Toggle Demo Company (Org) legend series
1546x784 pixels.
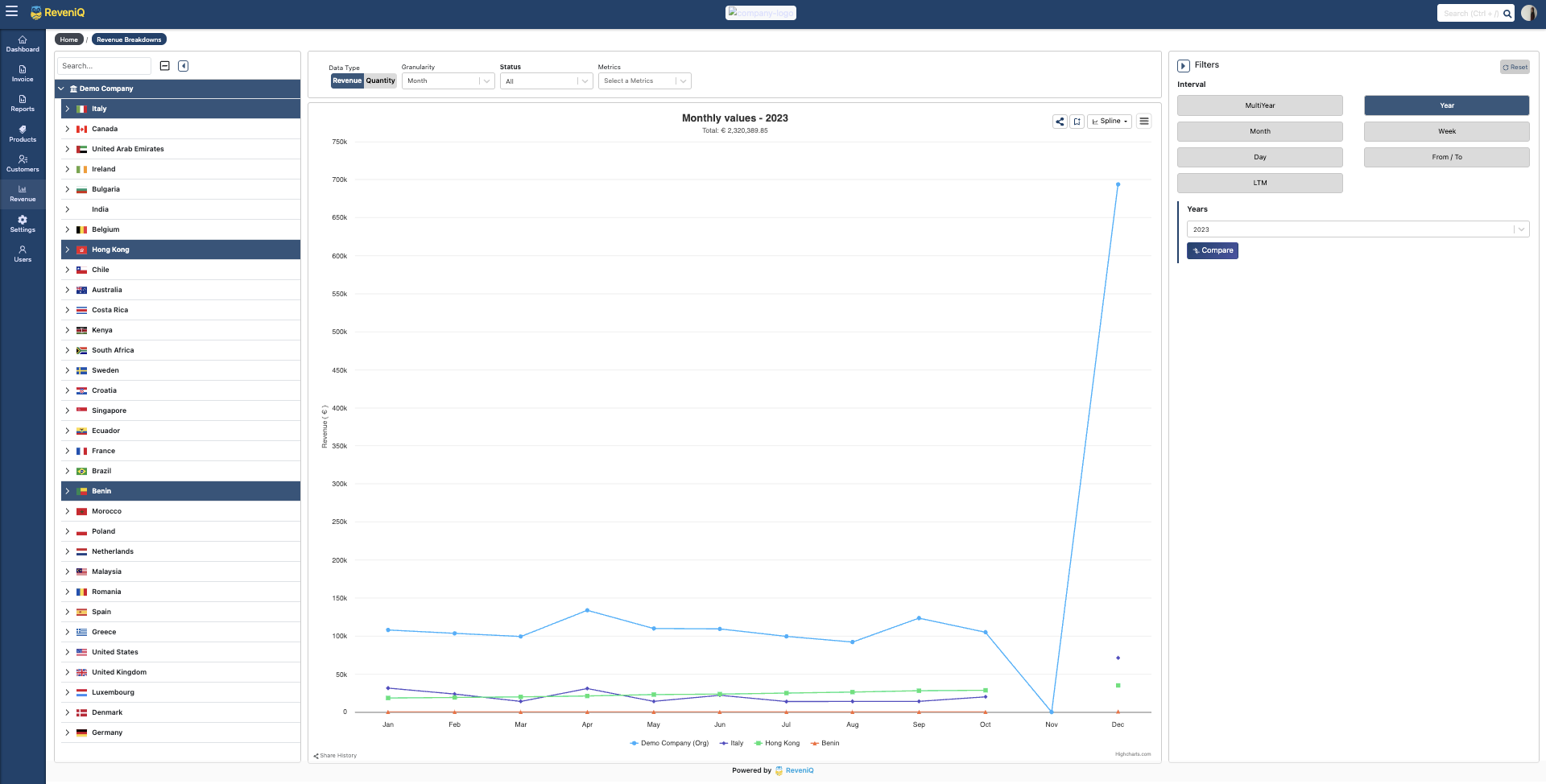pyautogui.click(x=669, y=743)
